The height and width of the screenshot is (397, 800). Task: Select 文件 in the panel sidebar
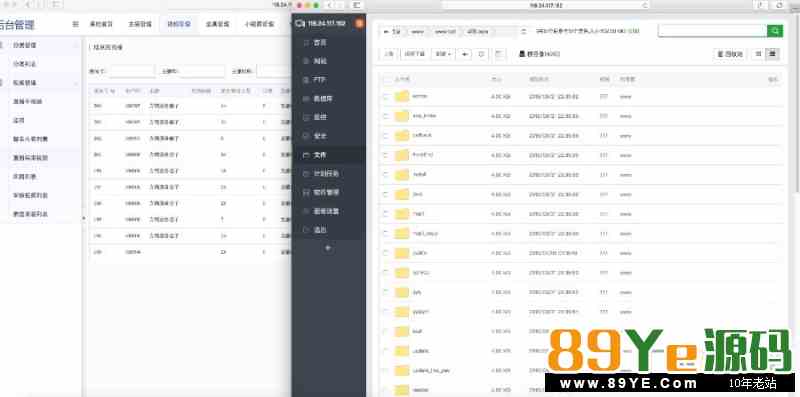(329, 155)
